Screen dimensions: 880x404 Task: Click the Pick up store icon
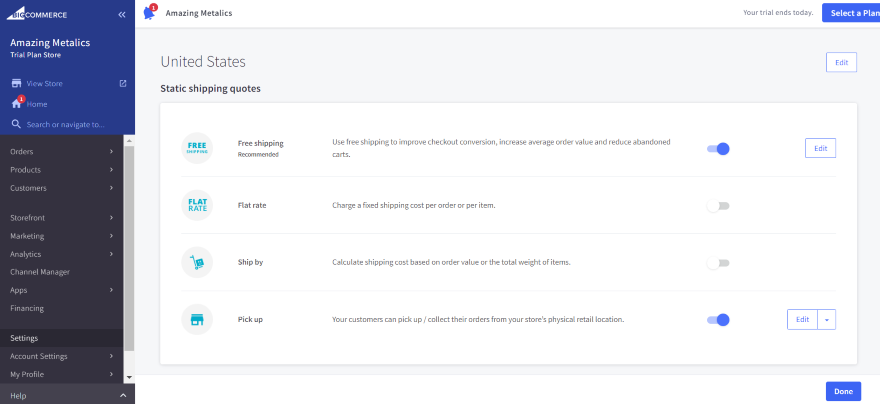pos(197,319)
